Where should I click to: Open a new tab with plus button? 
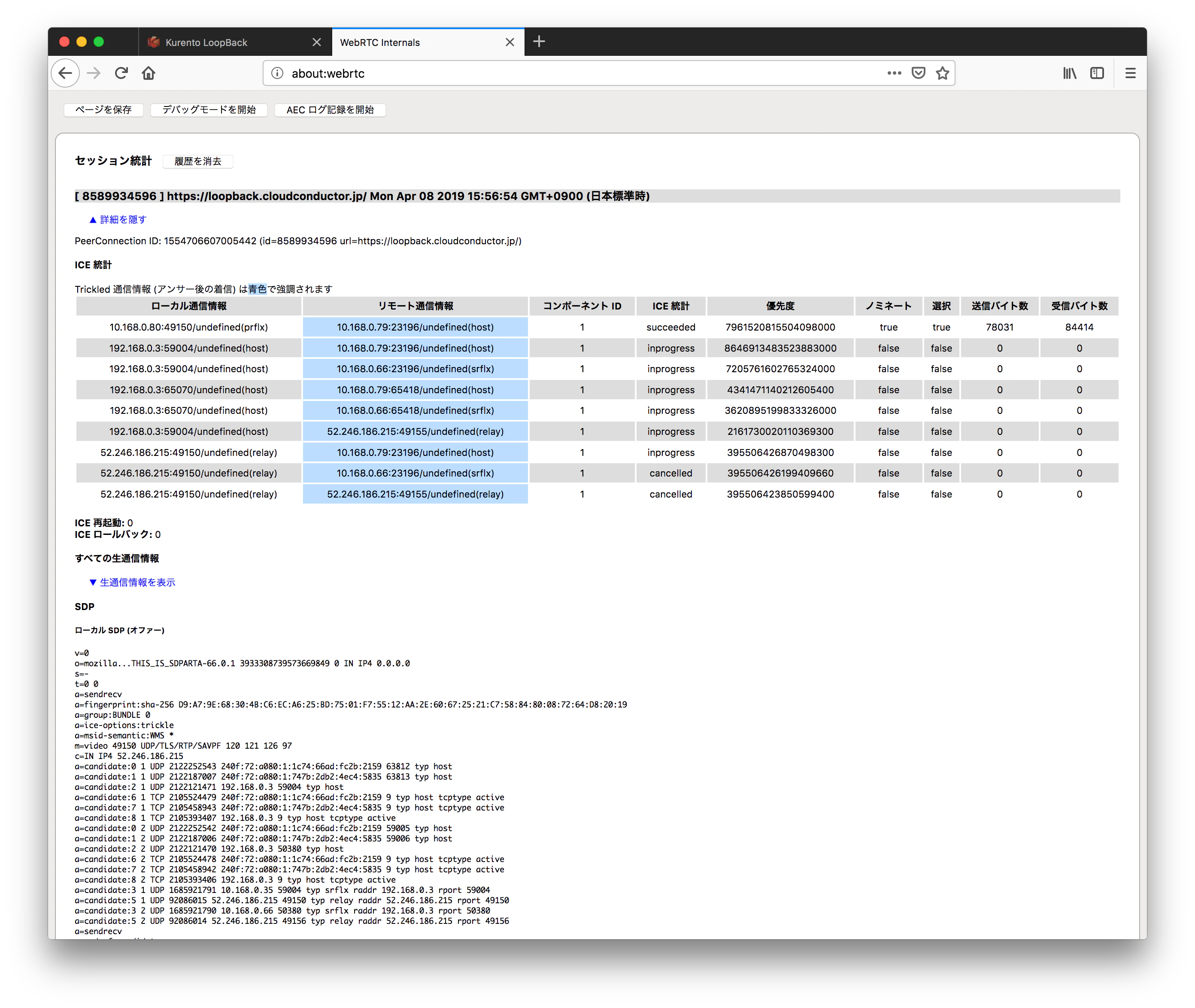click(539, 42)
